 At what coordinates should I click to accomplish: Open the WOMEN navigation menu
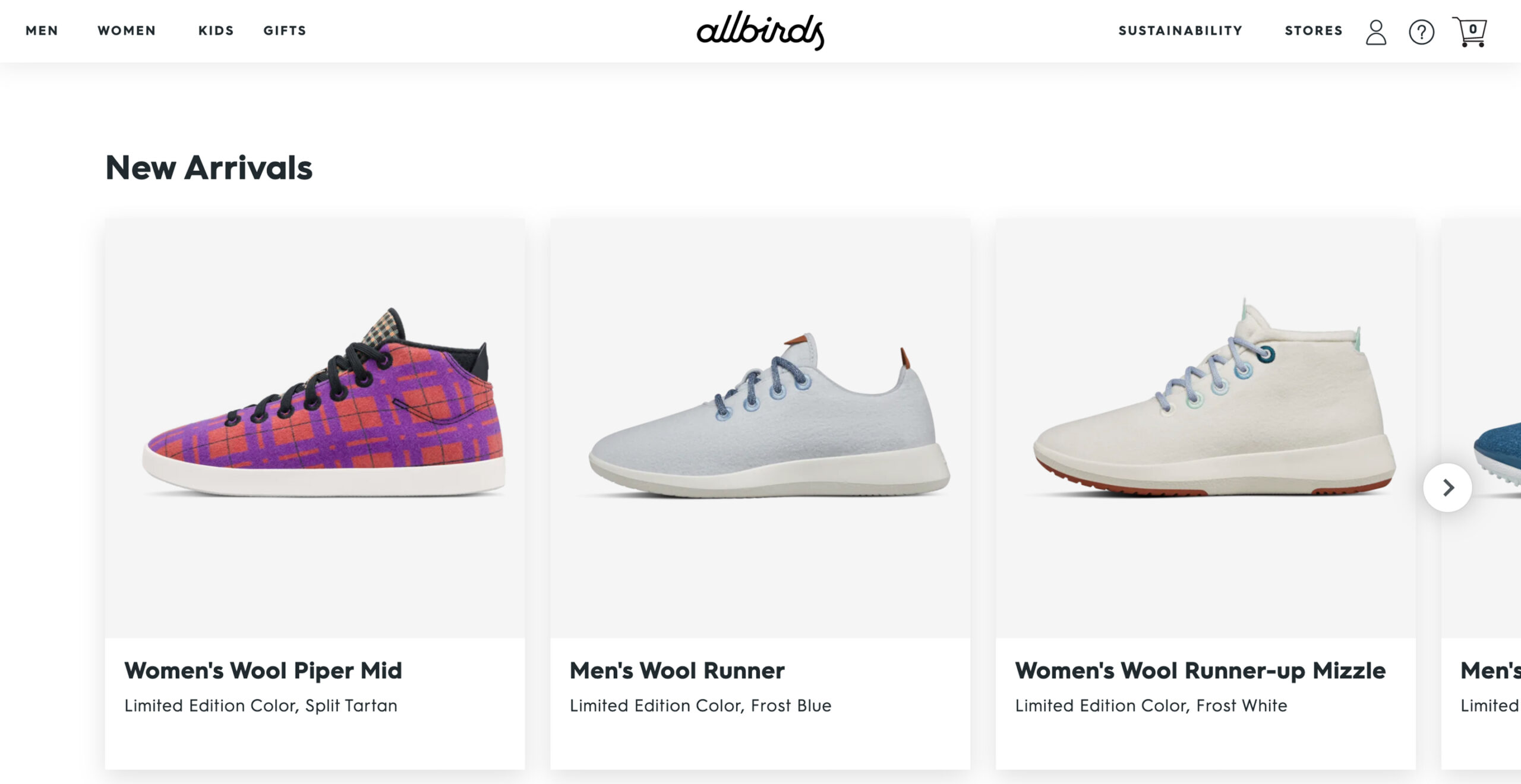coord(126,31)
